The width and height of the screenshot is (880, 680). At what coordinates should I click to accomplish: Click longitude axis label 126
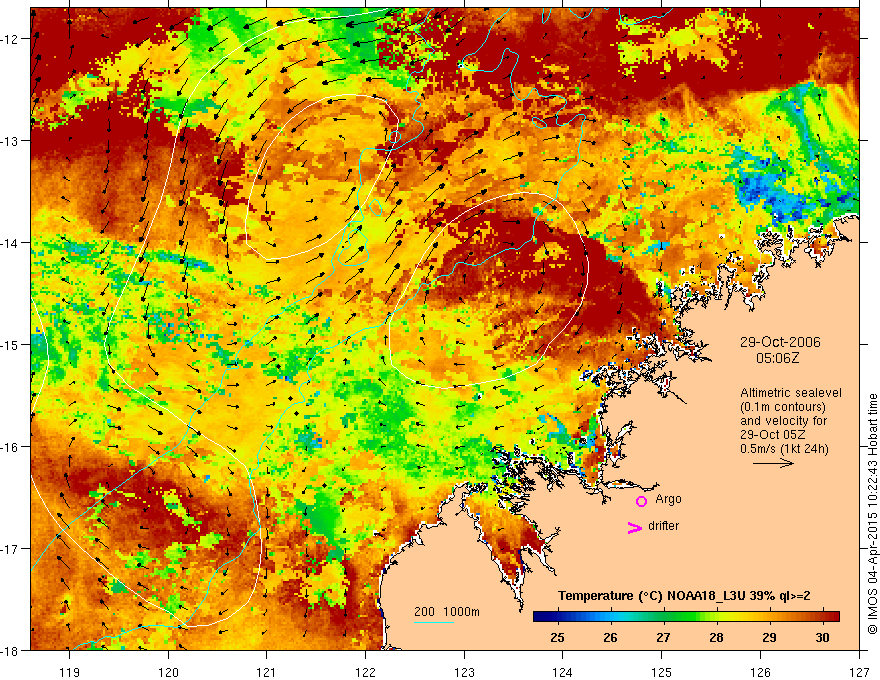(x=760, y=672)
